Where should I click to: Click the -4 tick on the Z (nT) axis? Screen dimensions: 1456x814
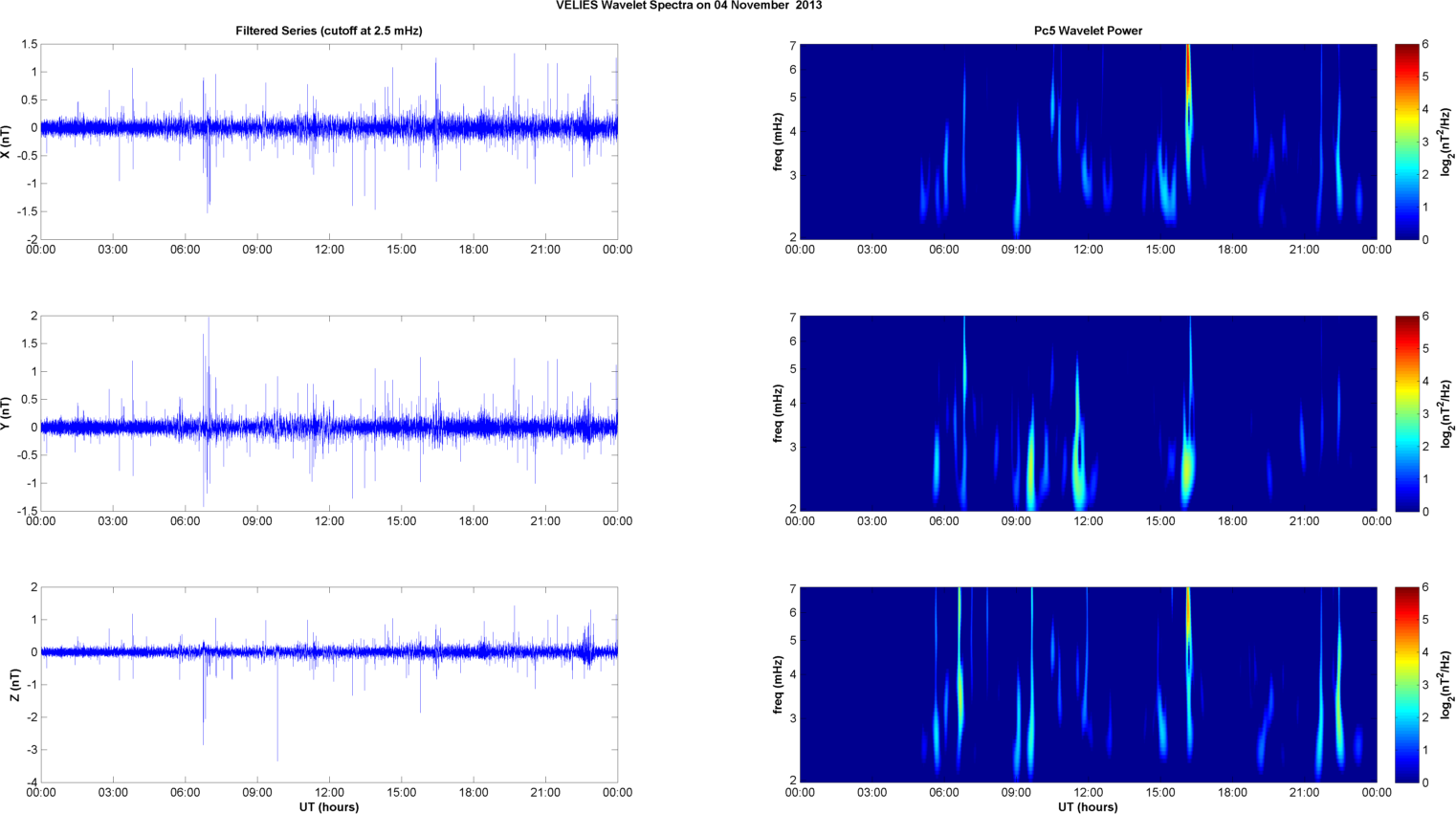click(x=32, y=782)
